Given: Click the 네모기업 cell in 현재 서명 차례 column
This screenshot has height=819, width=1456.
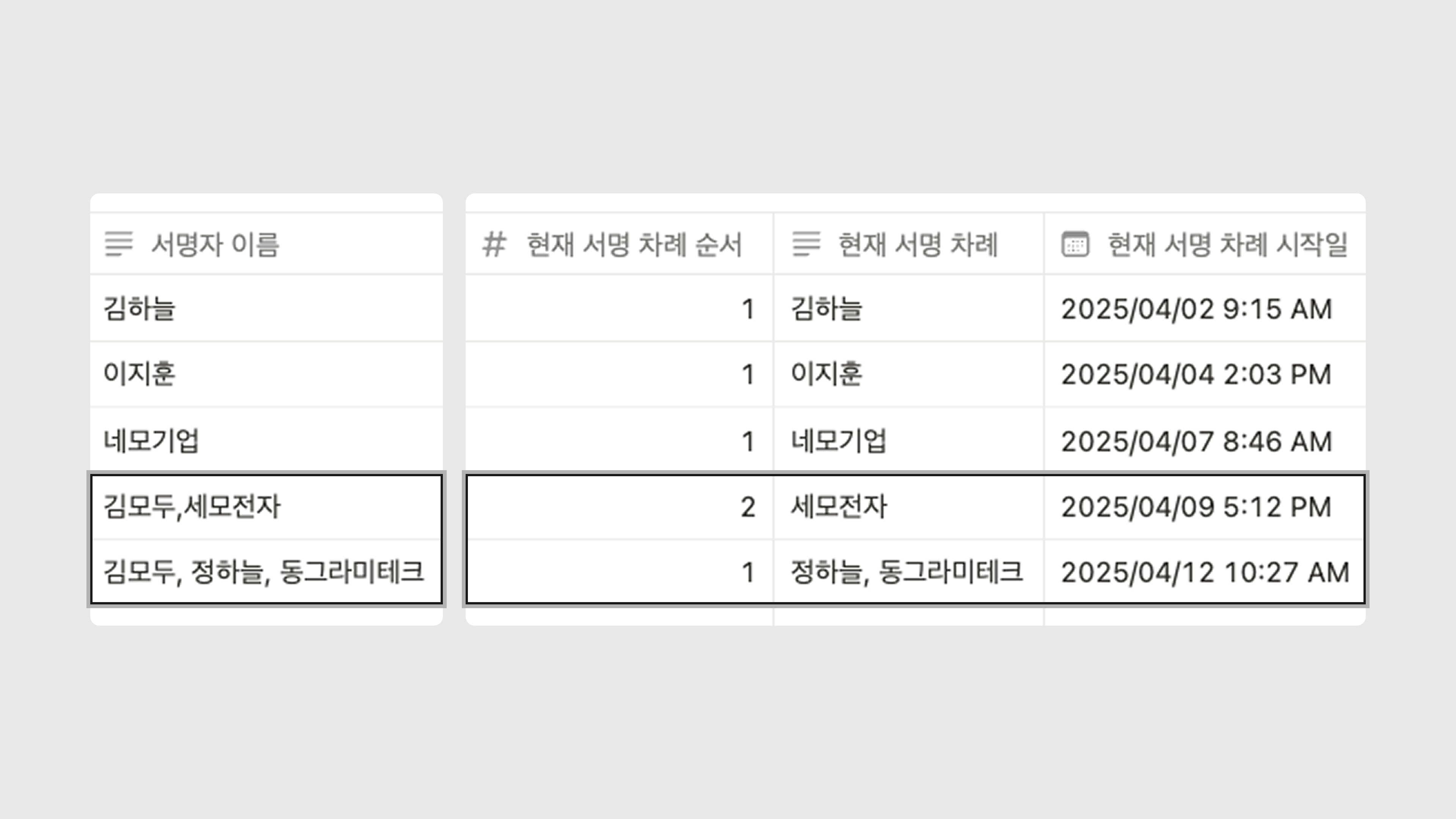Looking at the screenshot, I should click(x=838, y=441).
